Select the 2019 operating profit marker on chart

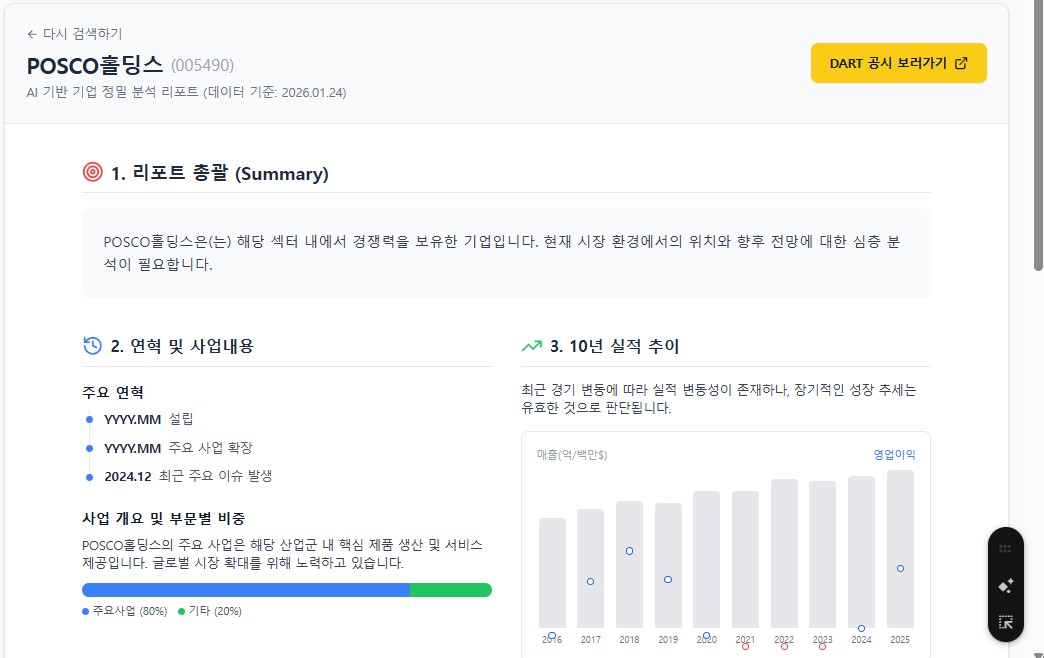668,579
